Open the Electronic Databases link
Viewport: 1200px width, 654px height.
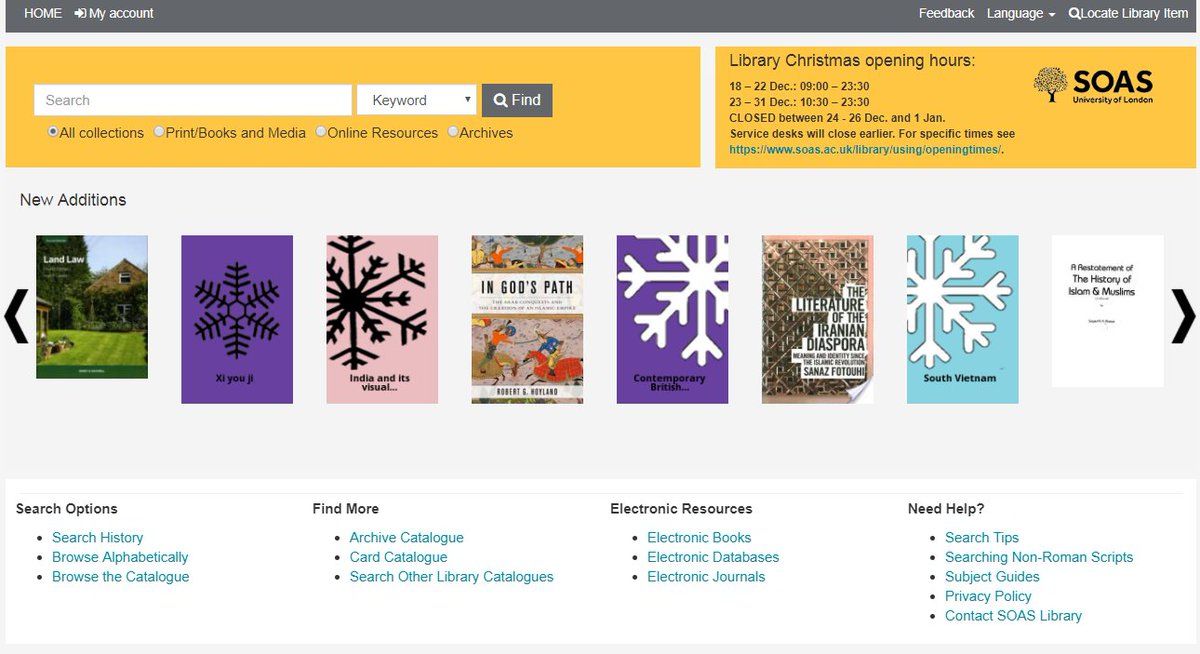712,557
